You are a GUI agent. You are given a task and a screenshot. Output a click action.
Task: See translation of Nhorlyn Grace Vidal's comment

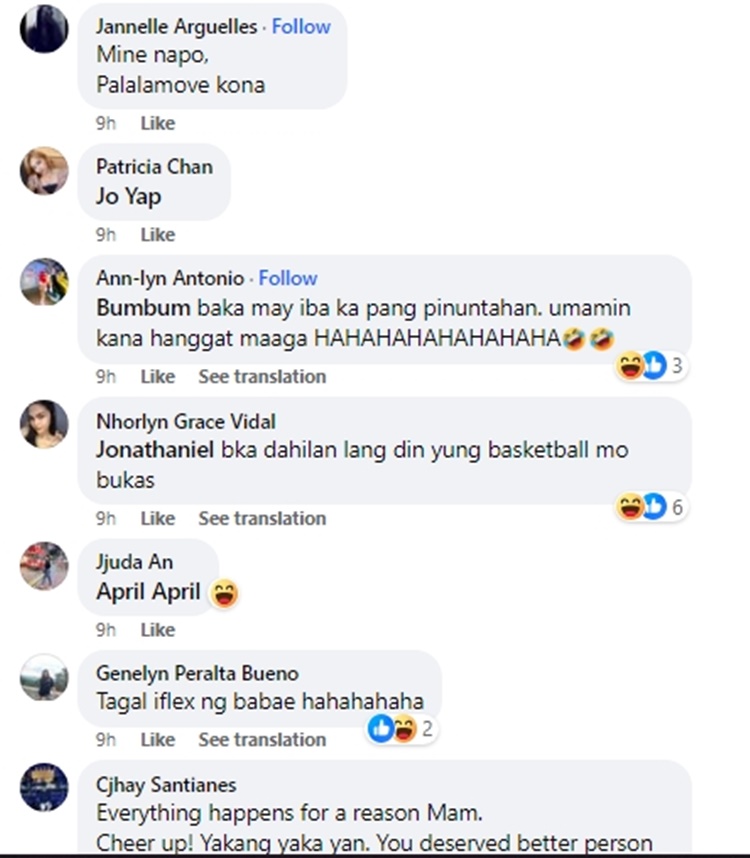click(x=262, y=518)
